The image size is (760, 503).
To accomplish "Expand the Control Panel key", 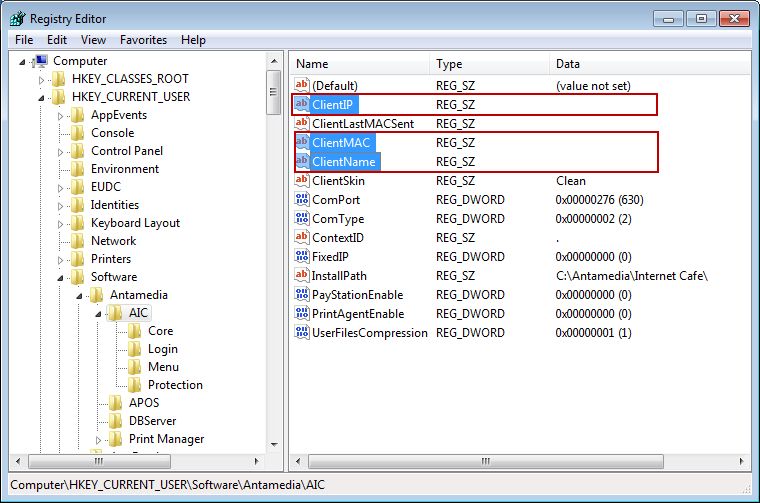I will 60,152.
